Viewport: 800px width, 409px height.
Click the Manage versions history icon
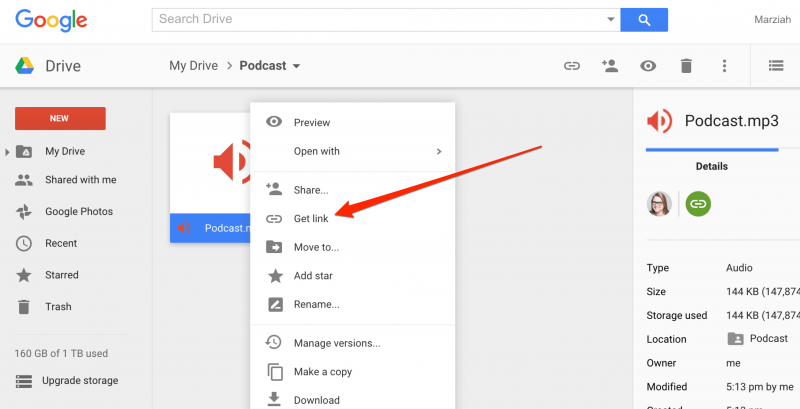tap(273, 342)
